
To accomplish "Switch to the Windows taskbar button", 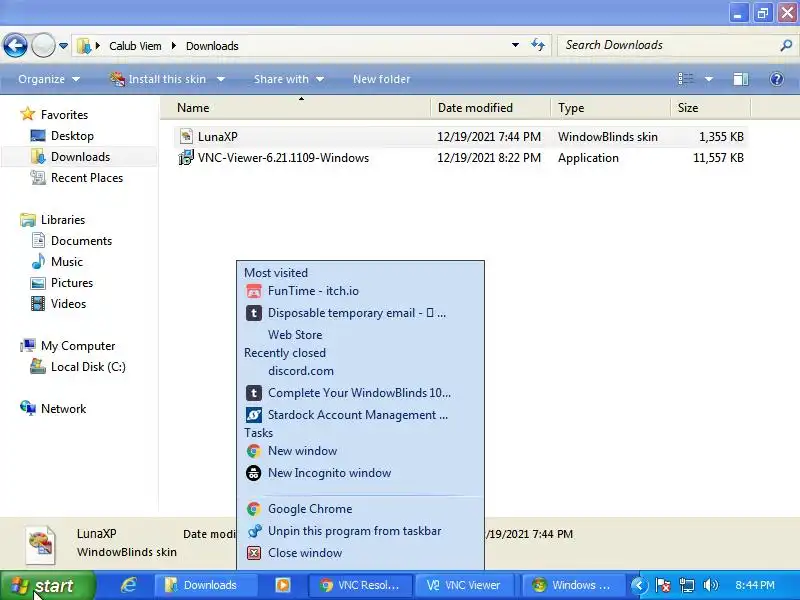I will click(x=572, y=585).
